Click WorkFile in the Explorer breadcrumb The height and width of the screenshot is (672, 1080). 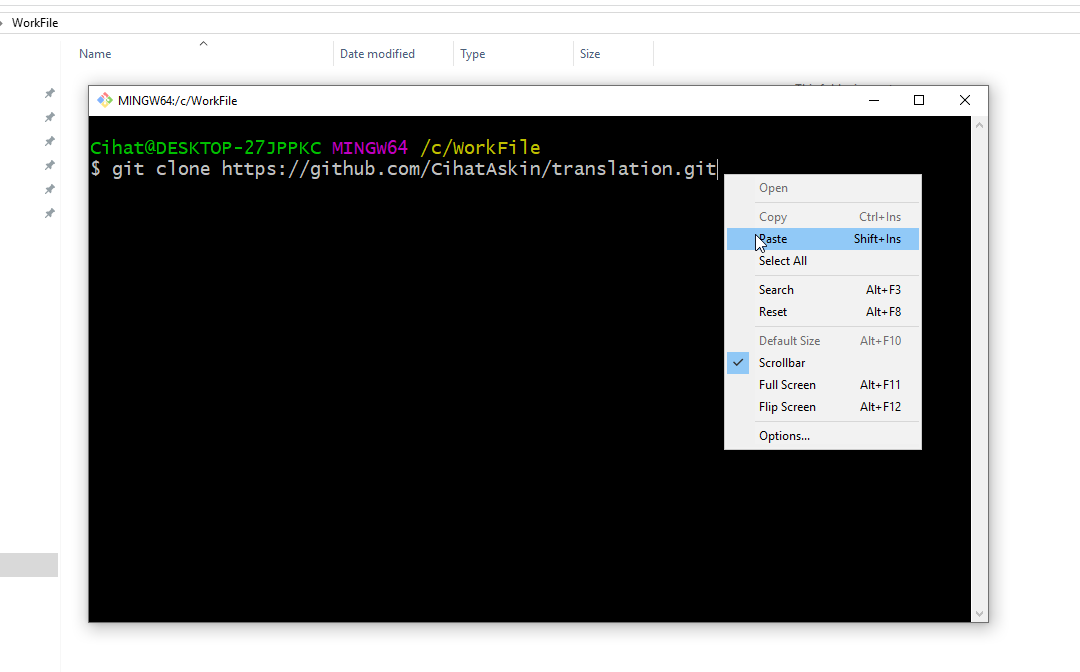click(34, 23)
